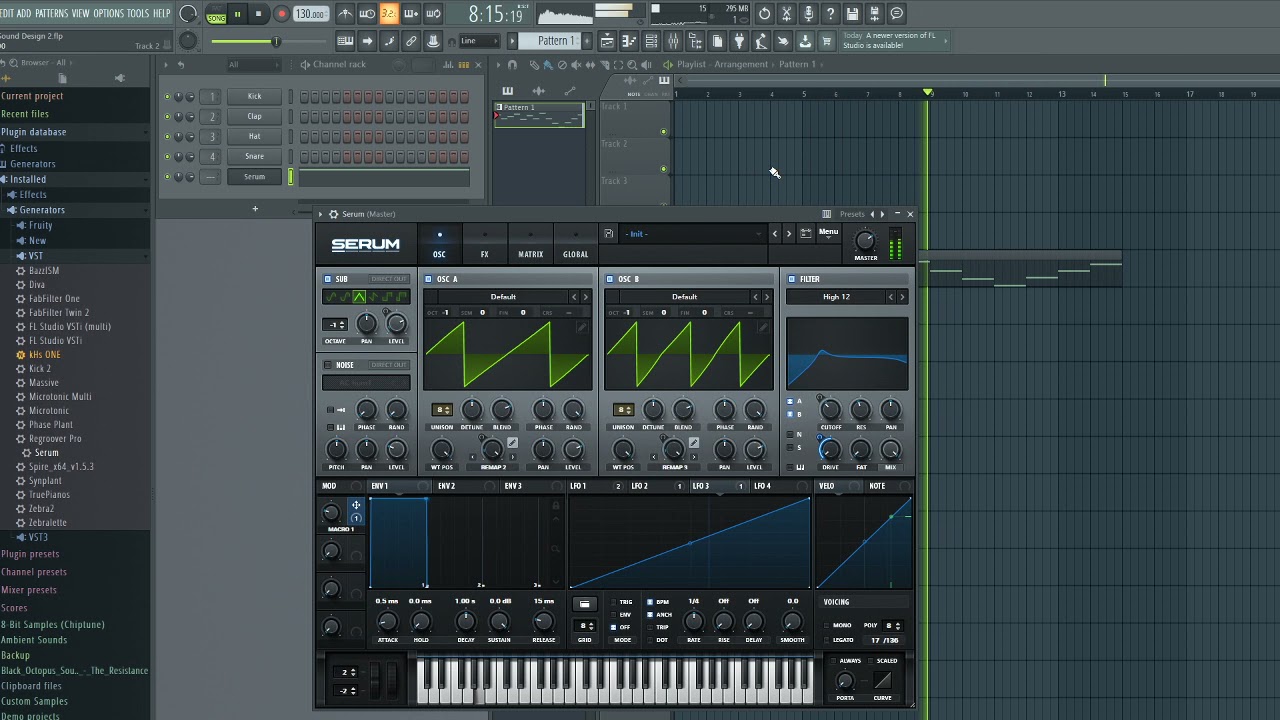The width and height of the screenshot is (1280, 720).
Task: Toggle filter routing for oscillator A
Action: point(790,402)
